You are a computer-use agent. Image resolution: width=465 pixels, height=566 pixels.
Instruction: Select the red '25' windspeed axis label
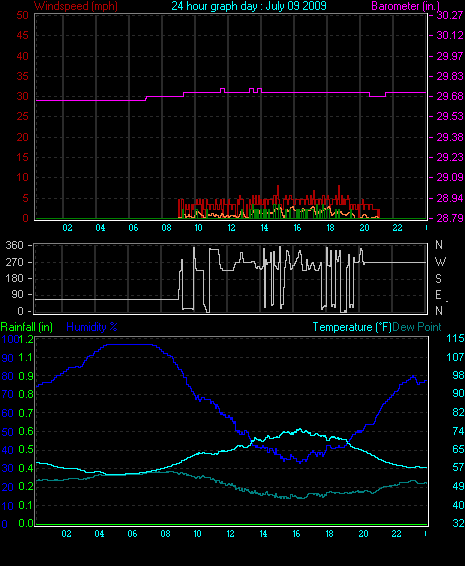click(22, 116)
